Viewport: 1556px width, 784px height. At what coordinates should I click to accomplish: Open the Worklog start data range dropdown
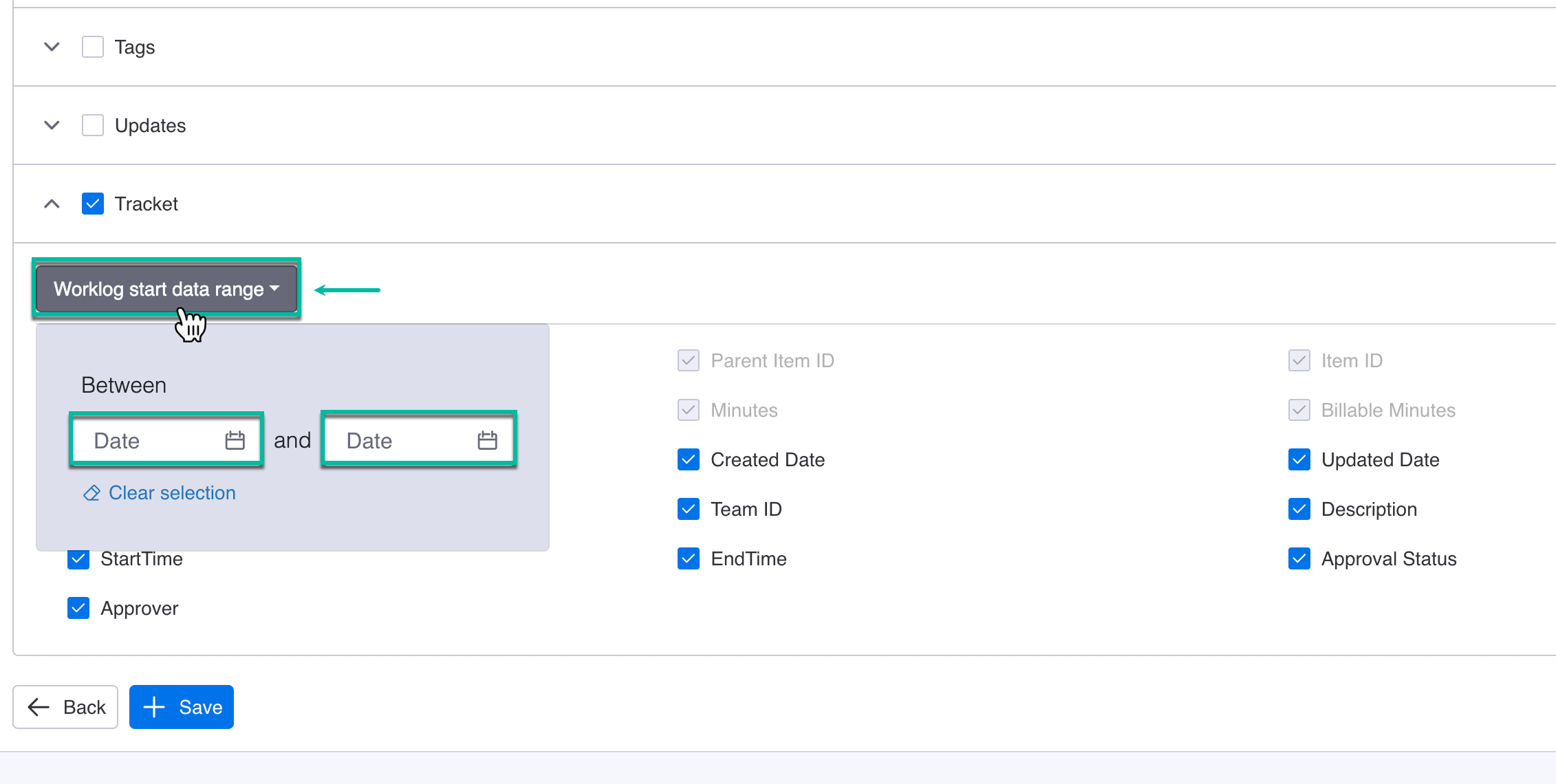166,289
